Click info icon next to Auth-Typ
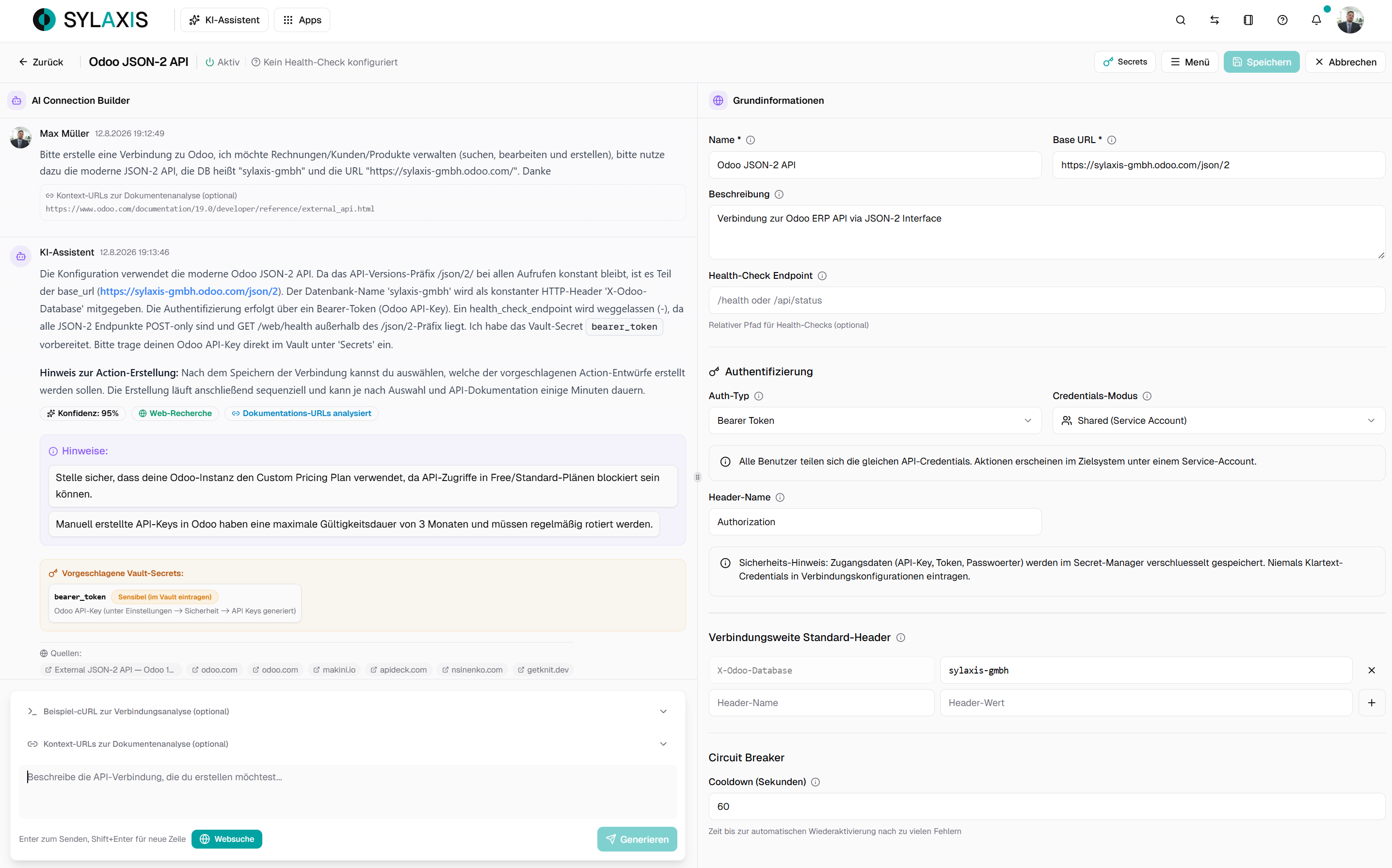The width and height of the screenshot is (1392, 868). pyautogui.click(x=758, y=396)
